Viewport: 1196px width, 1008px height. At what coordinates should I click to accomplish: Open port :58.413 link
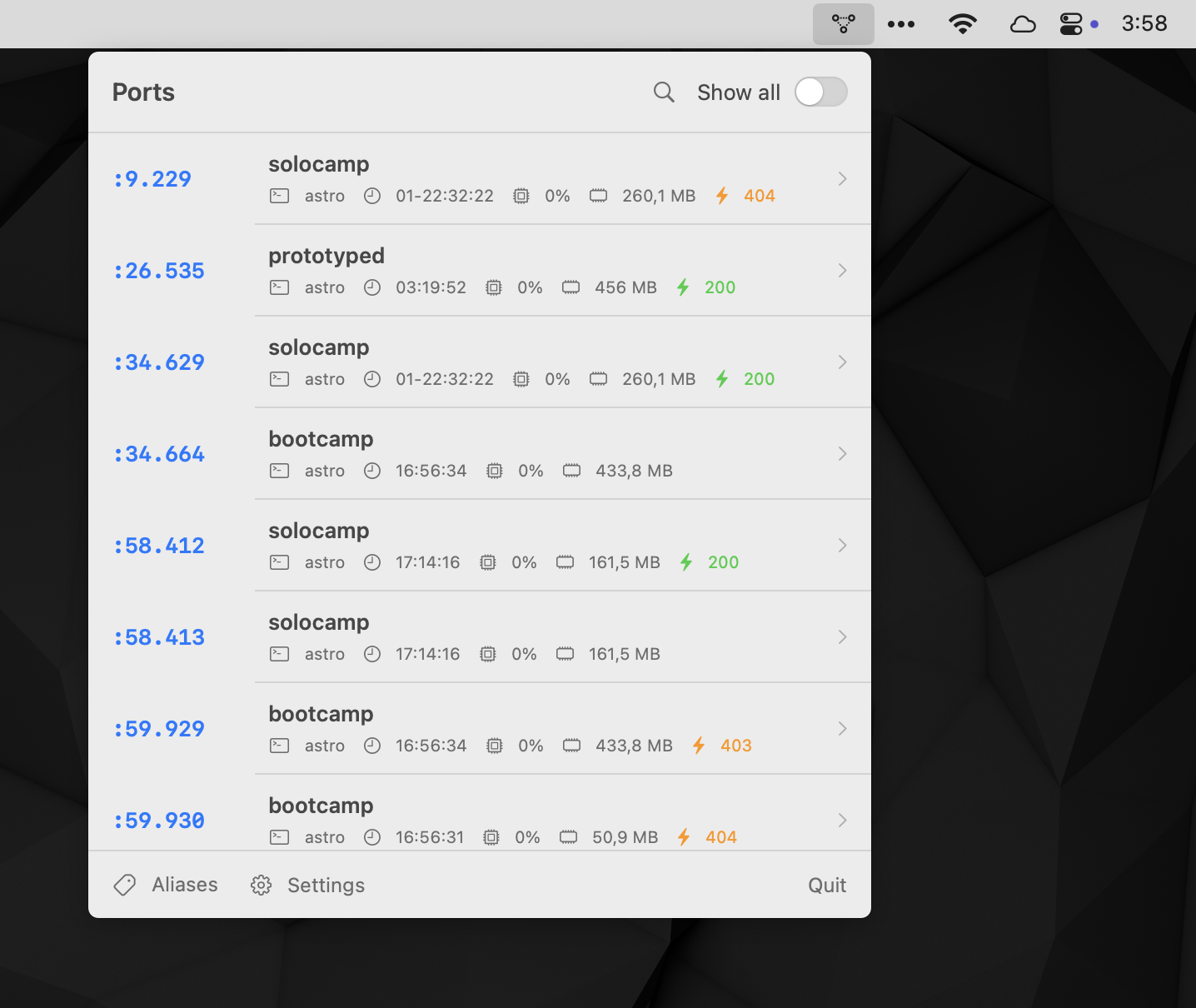point(159,637)
